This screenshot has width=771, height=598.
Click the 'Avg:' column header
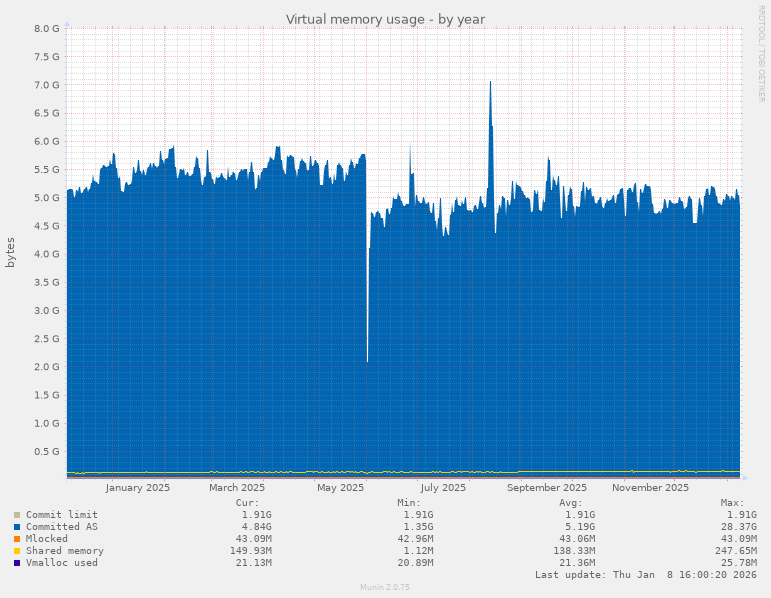pyautogui.click(x=571, y=503)
